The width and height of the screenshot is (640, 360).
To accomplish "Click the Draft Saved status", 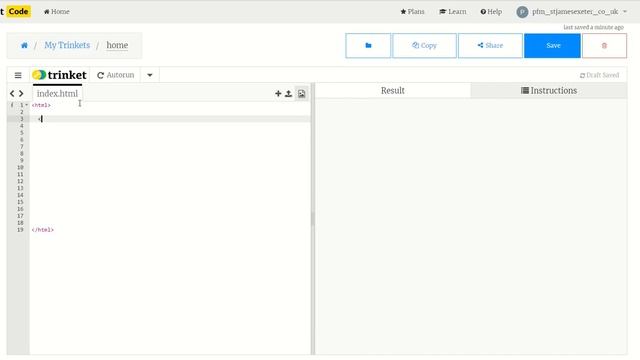I will click(x=599, y=75).
